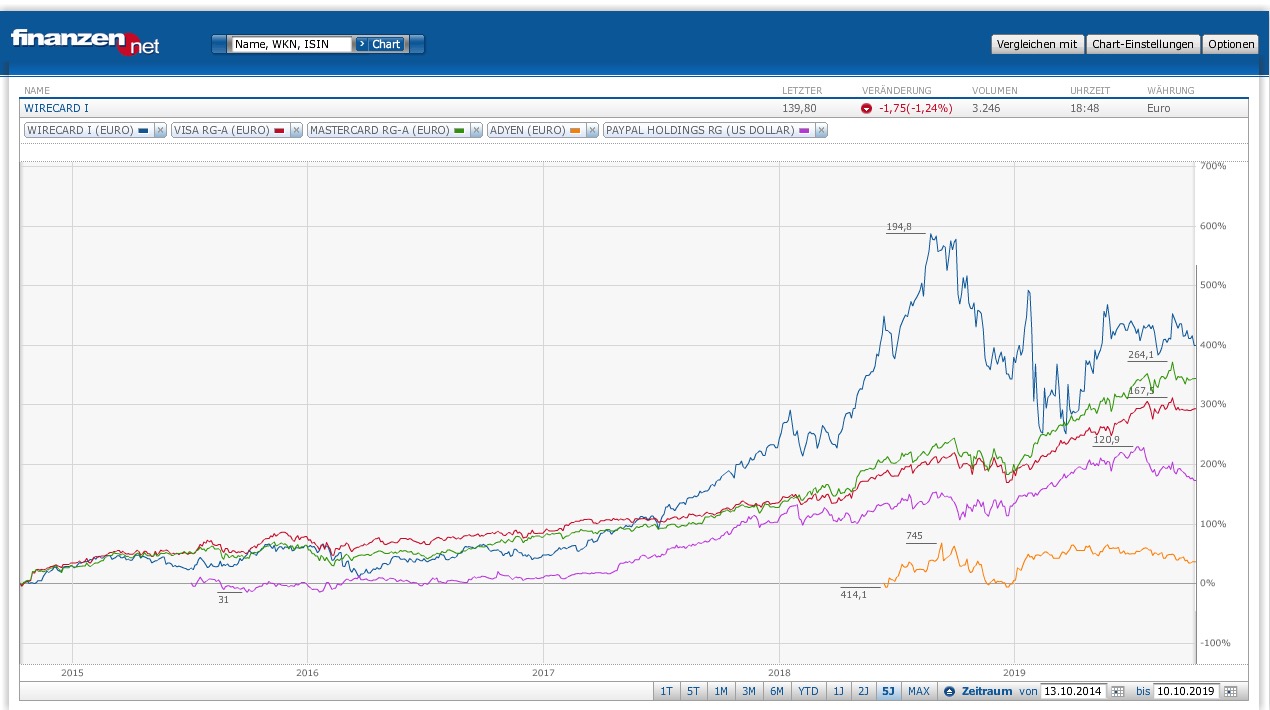Open Chart-Einstellungen
Screen dimensions: 1270x710
tap(1142, 44)
